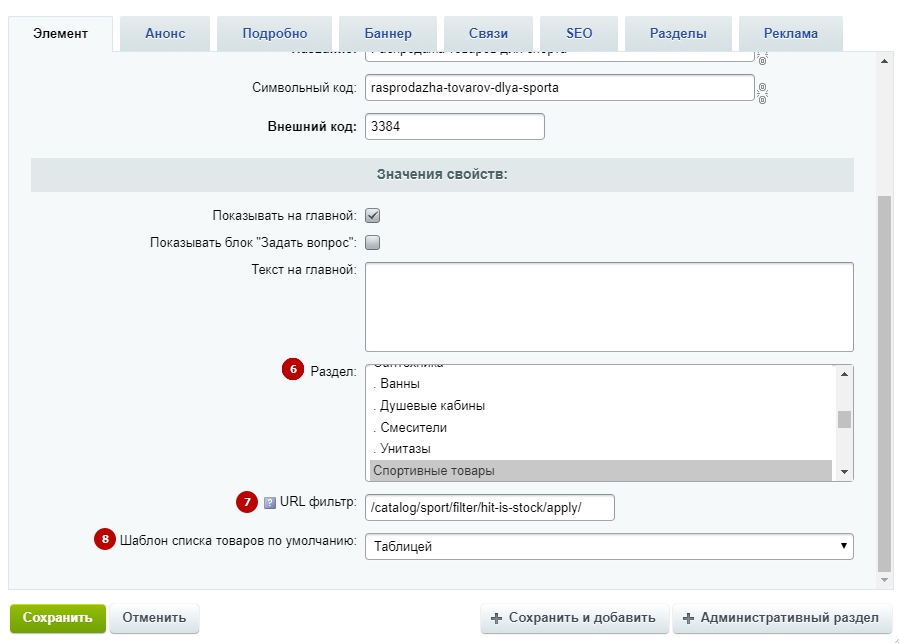Click the main form vertical scrollbar thumb
This screenshot has height=643, width=899.
885,384
